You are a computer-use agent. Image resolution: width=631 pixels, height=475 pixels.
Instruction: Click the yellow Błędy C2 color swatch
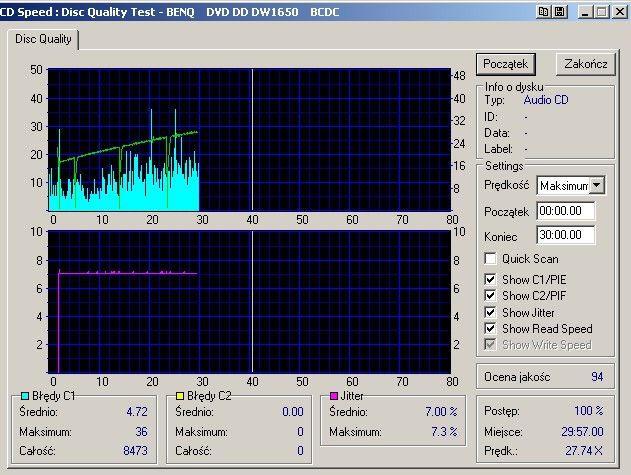click(x=180, y=396)
